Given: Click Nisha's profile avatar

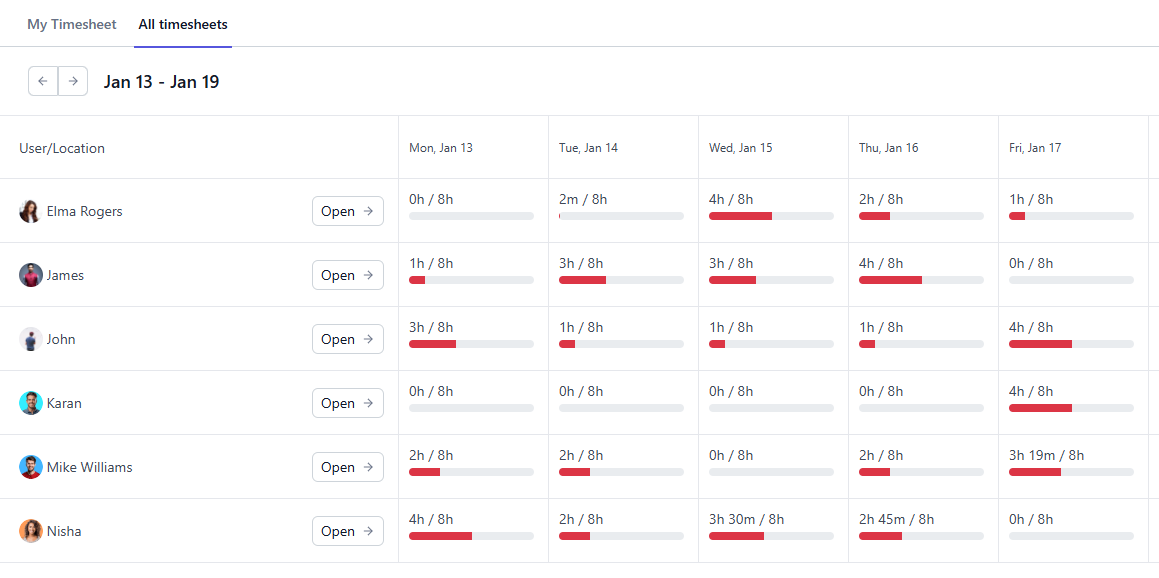Looking at the screenshot, I should pyautogui.click(x=30, y=531).
